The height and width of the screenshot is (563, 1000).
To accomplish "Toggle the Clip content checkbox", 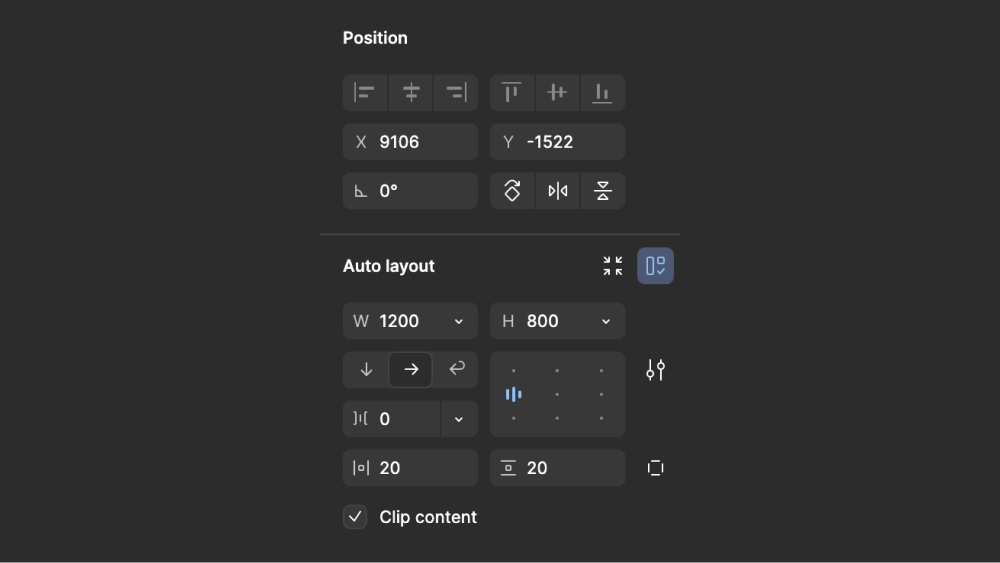I will pyautogui.click(x=355, y=517).
